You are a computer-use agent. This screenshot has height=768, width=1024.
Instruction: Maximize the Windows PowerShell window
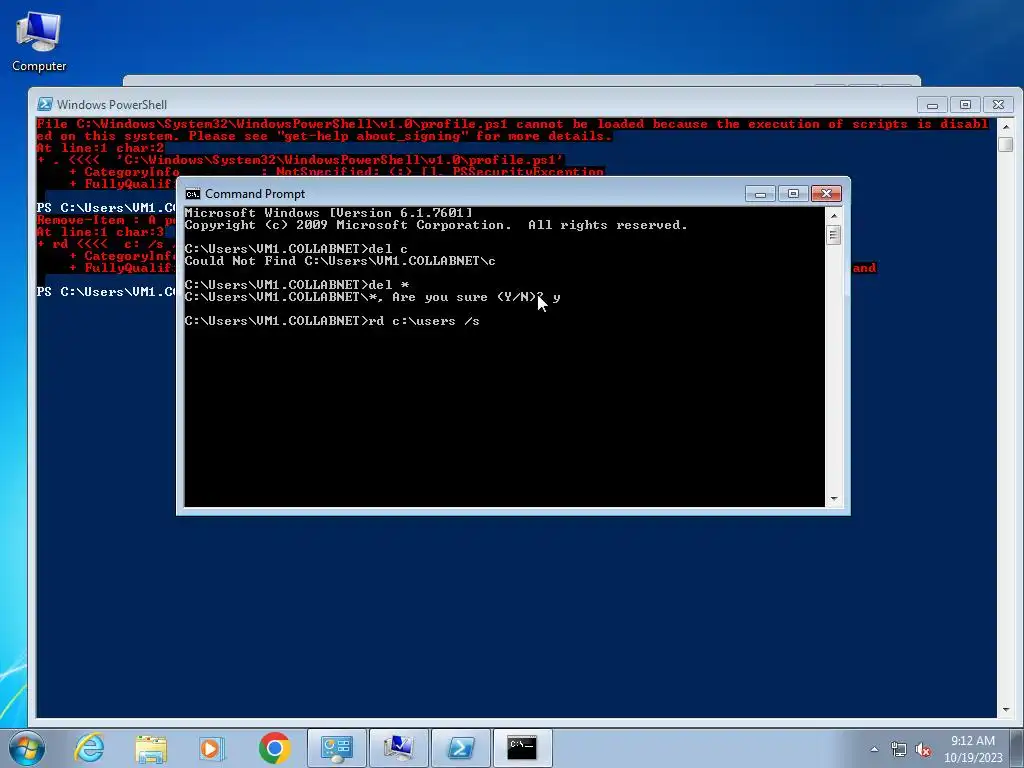click(965, 104)
